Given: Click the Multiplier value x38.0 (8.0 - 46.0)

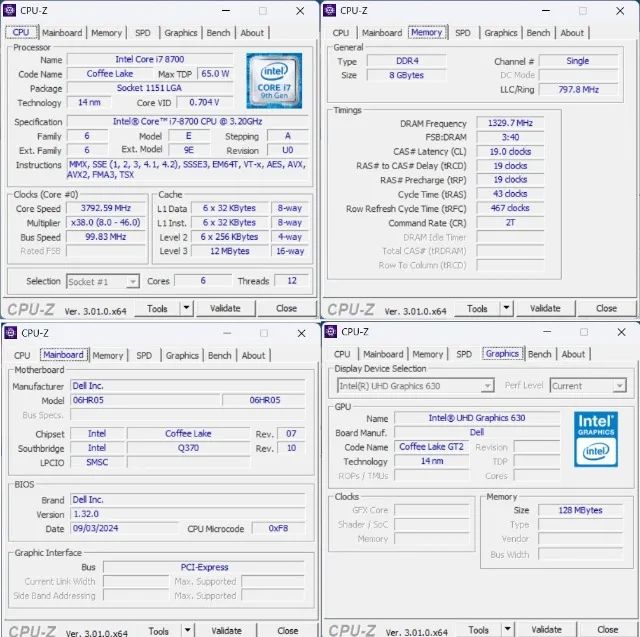Looking at the screenshot, I should click(106, 222).
